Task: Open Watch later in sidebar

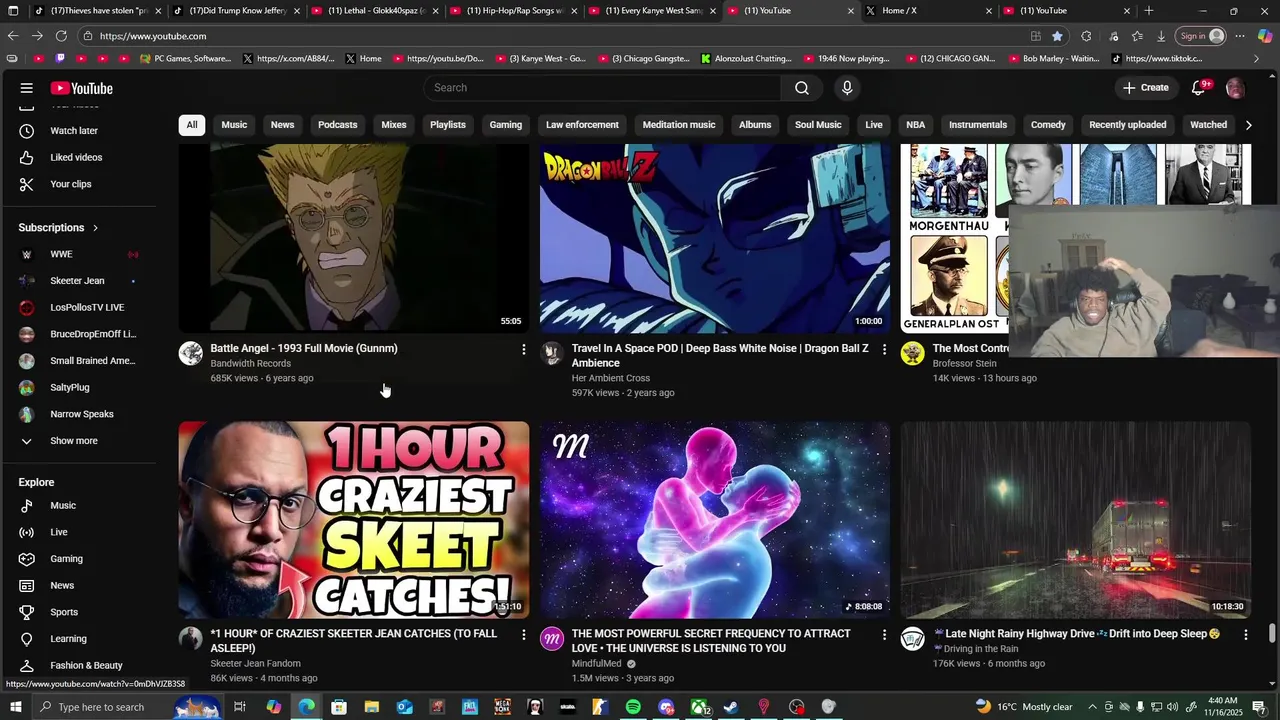Action: click(x=74, y=131)
